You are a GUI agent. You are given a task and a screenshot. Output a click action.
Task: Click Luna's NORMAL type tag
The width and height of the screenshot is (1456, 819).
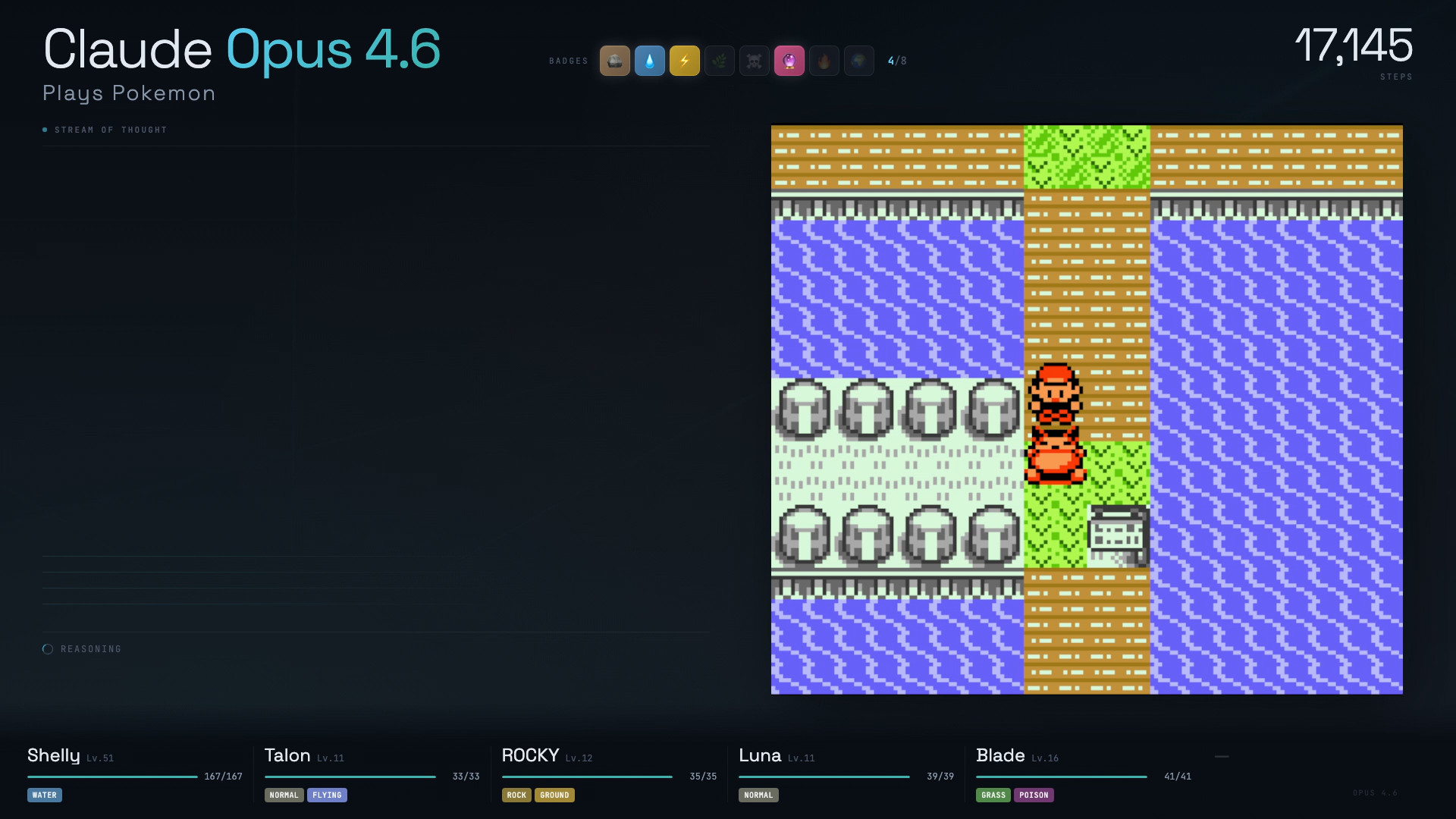point(758,795)
